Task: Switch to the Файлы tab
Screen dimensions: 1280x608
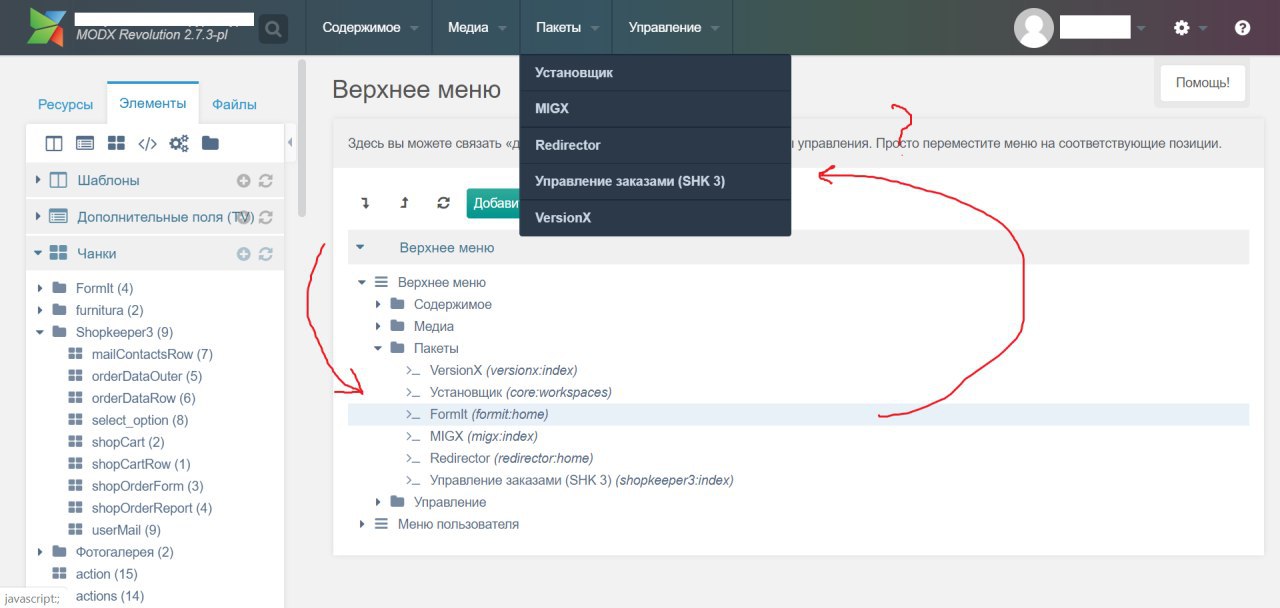Action: (x=234, y=104)
